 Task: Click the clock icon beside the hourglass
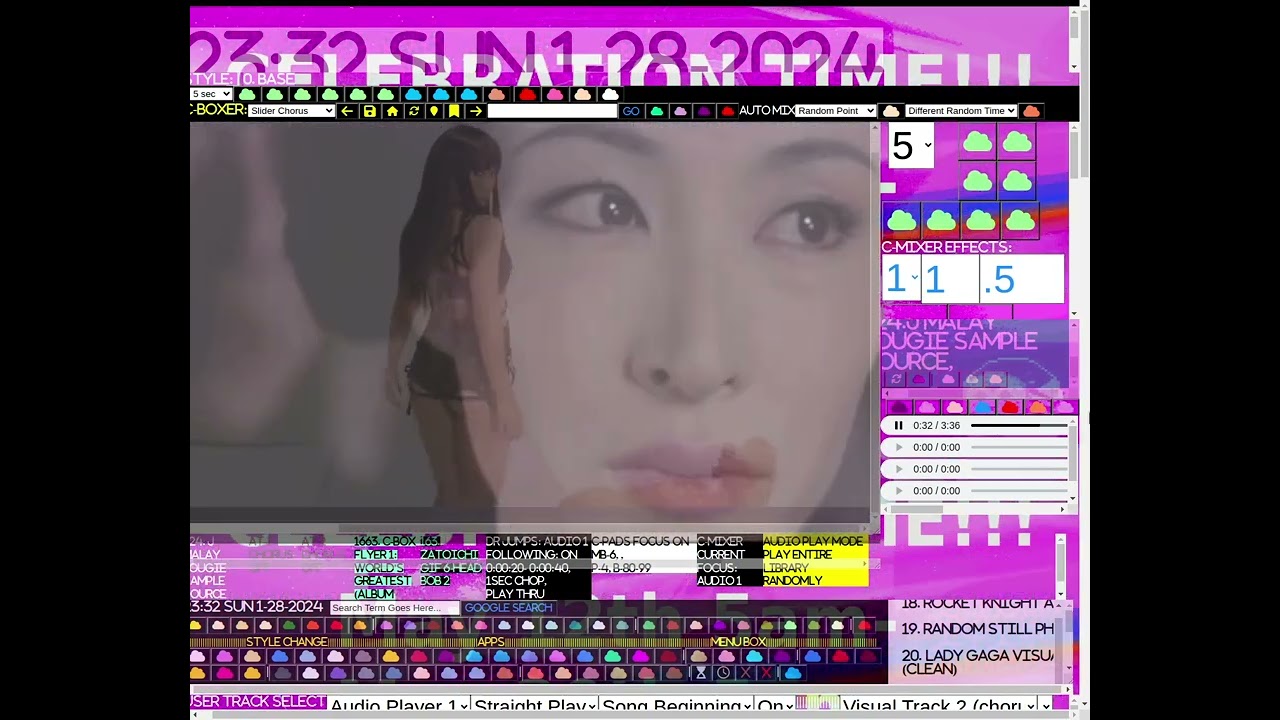[723, 673]
